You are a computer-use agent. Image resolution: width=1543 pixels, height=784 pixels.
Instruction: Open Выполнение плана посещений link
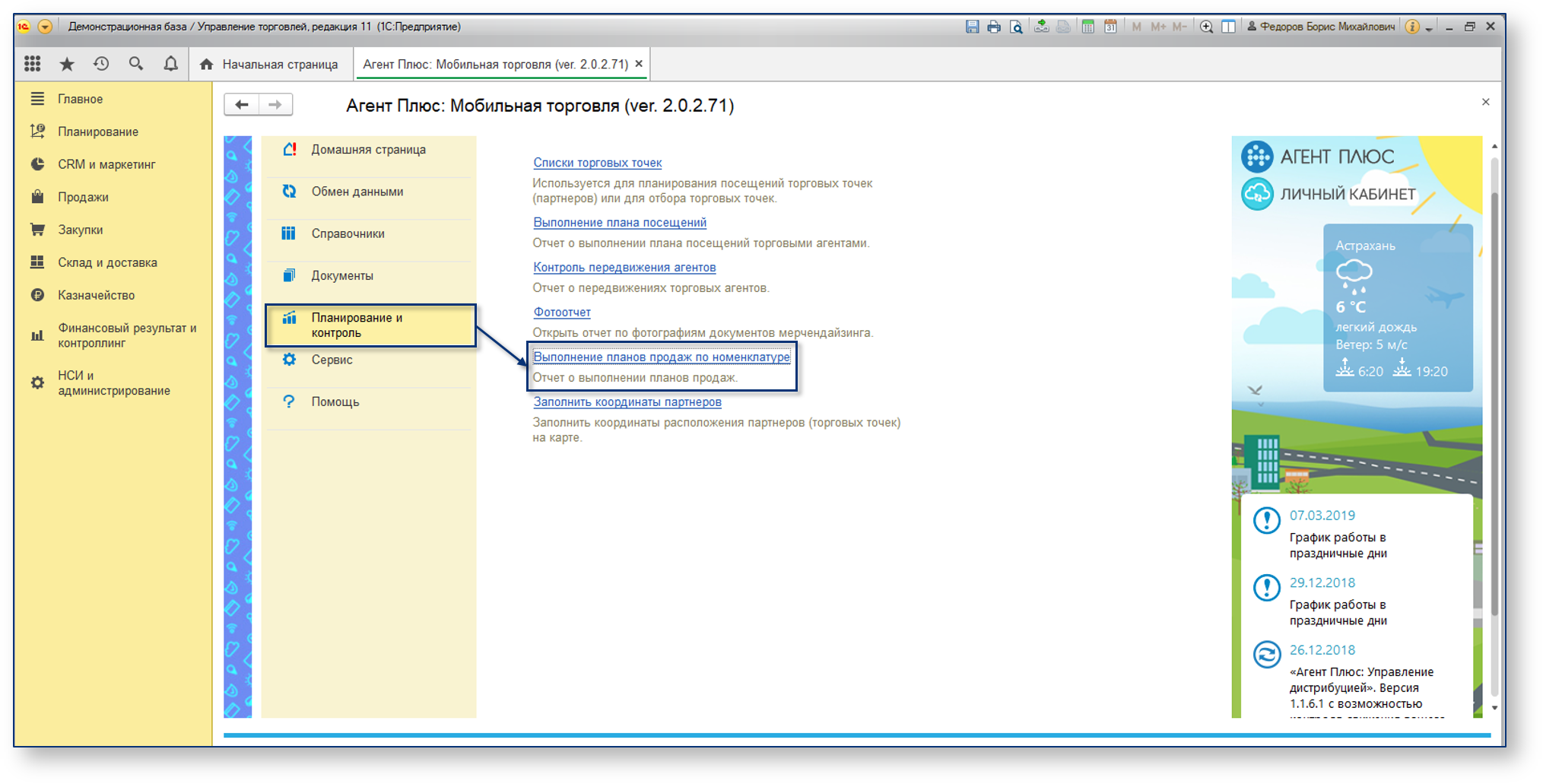click(620, 223)
